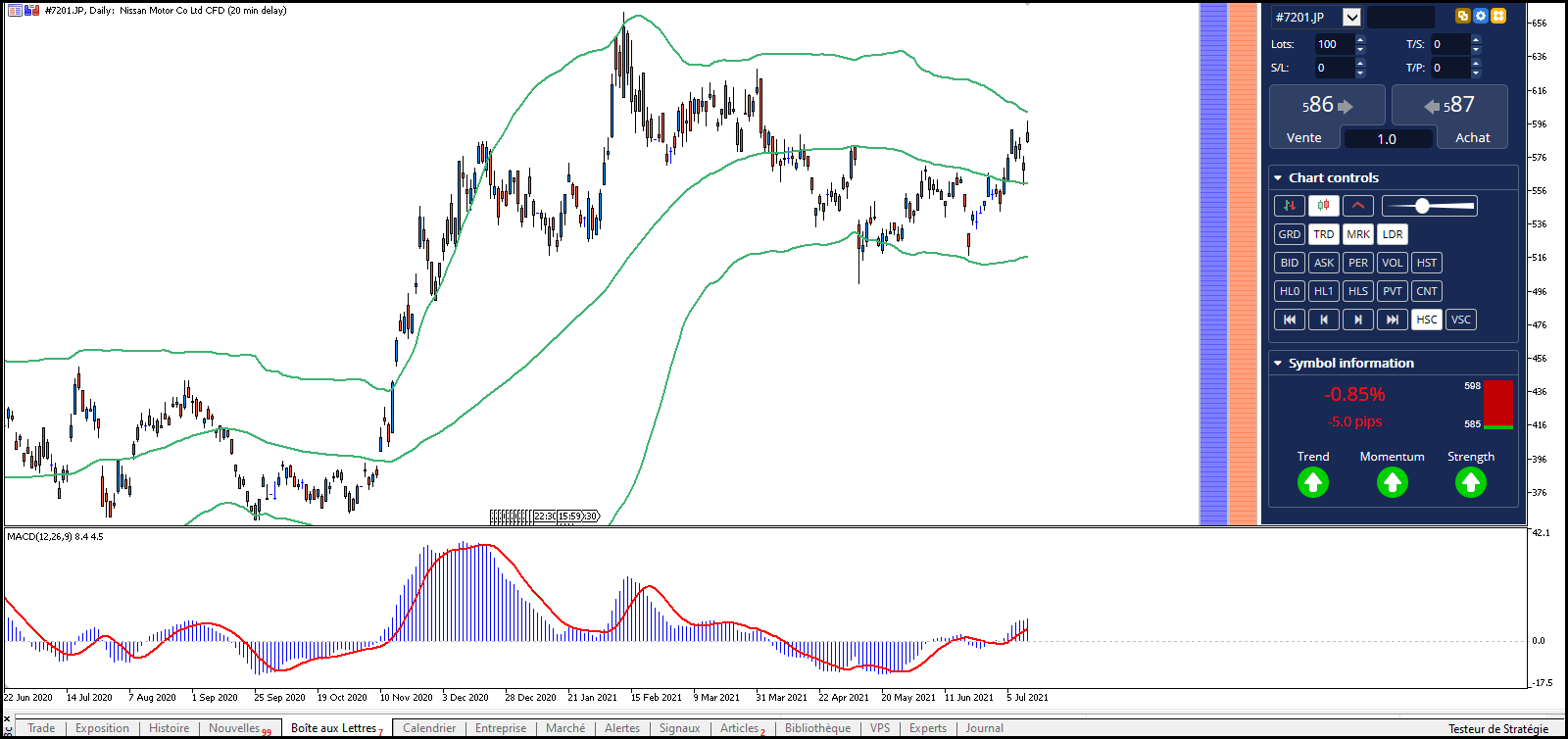
Task: Click the Momentum up-arrow indicator
Action: (1393, 482)
